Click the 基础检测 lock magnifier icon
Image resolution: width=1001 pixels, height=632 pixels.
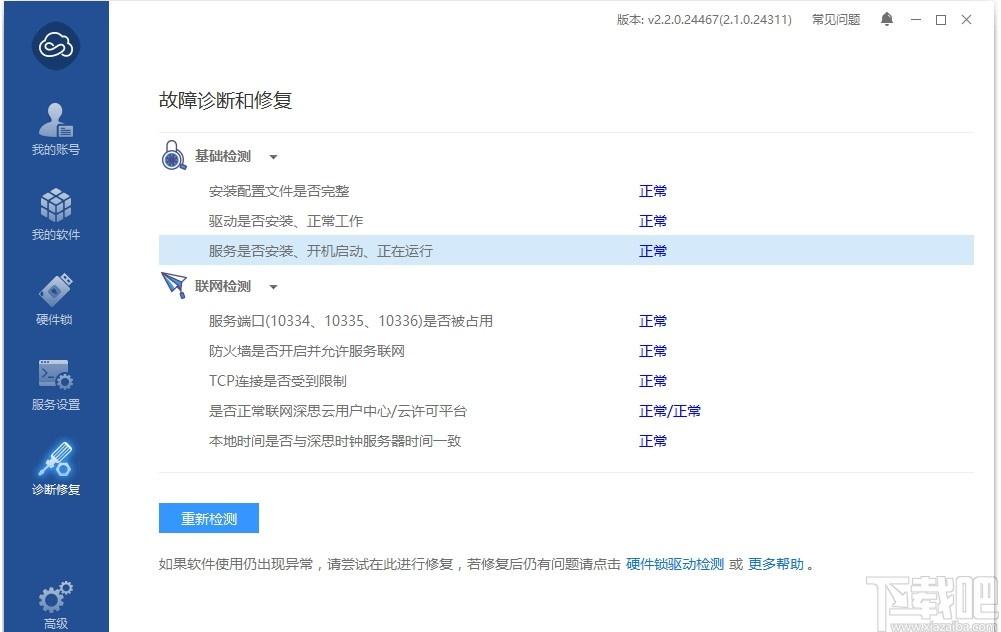pos(173,155)
